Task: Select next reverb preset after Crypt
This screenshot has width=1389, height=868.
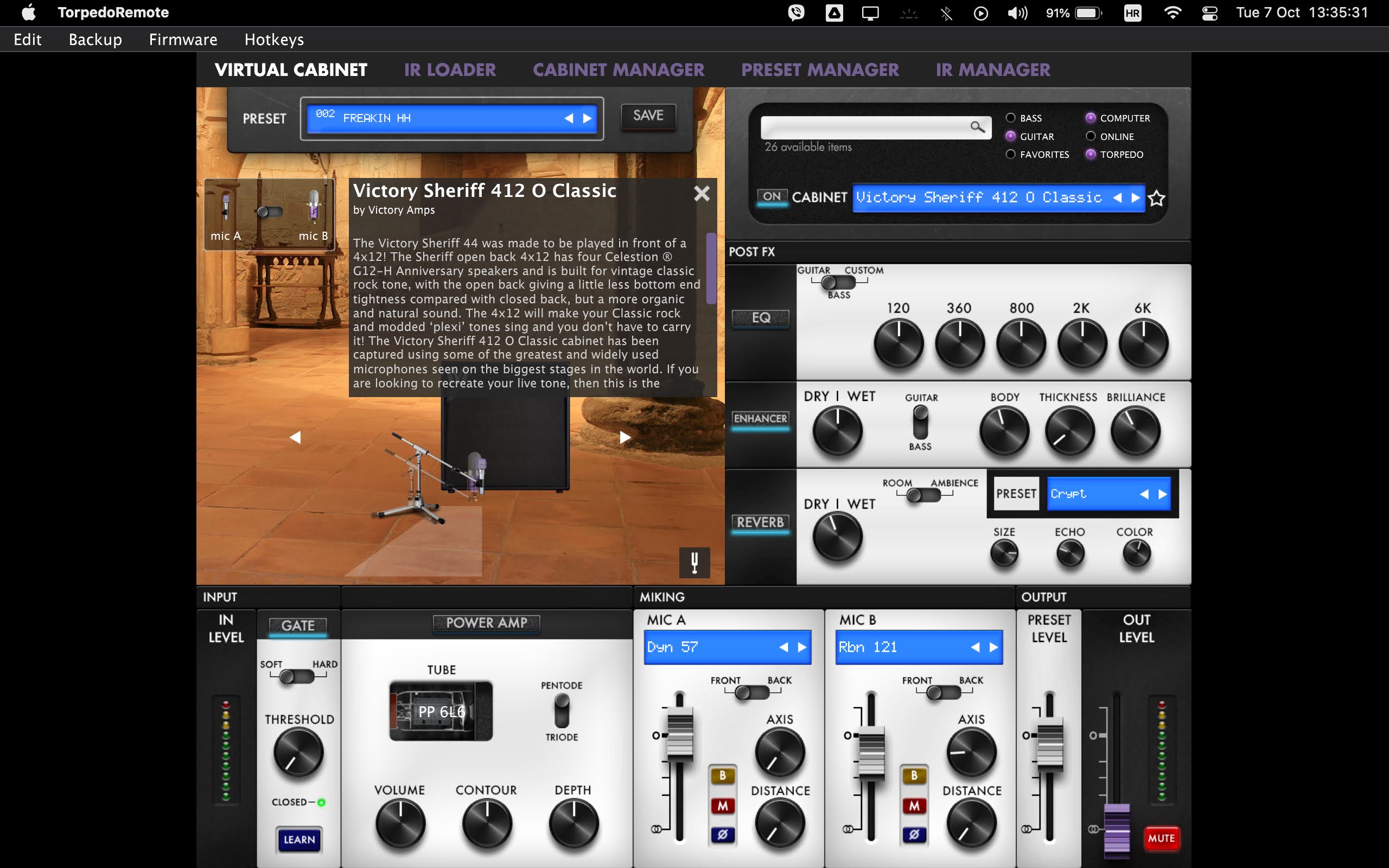Action: click(1162, 494)
